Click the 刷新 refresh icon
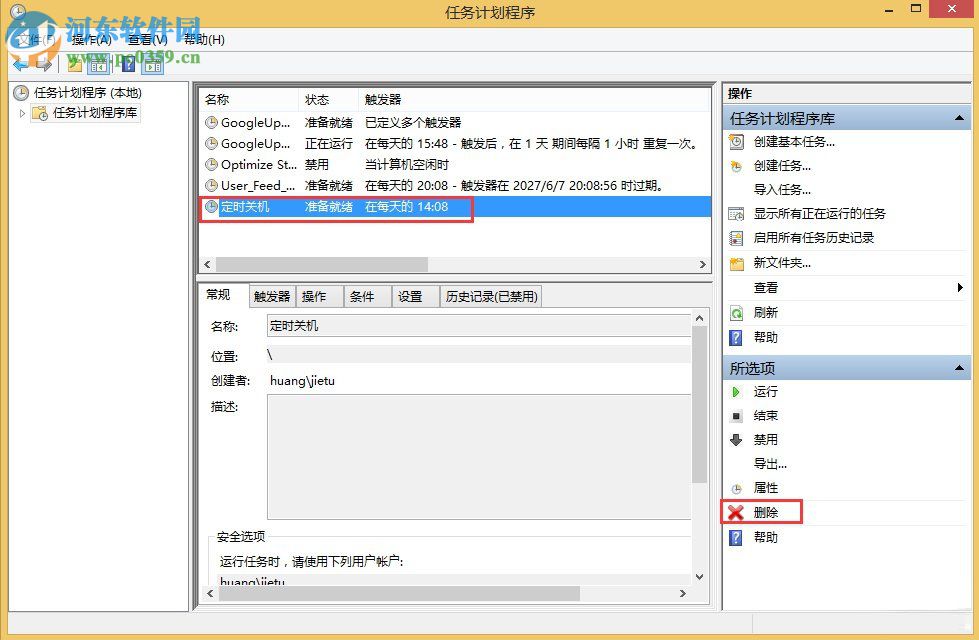 click(x=737, y=312)
